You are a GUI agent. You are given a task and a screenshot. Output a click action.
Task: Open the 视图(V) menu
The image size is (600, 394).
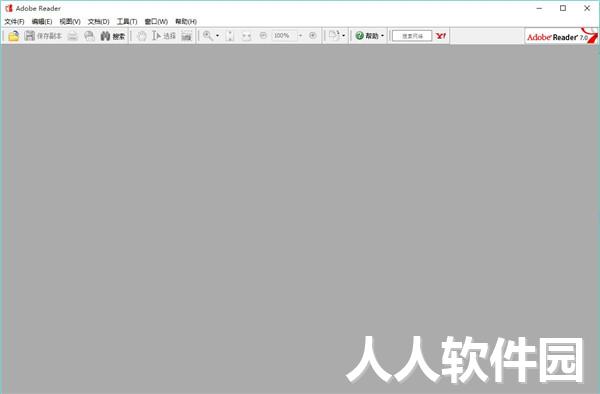click(70, 21)
